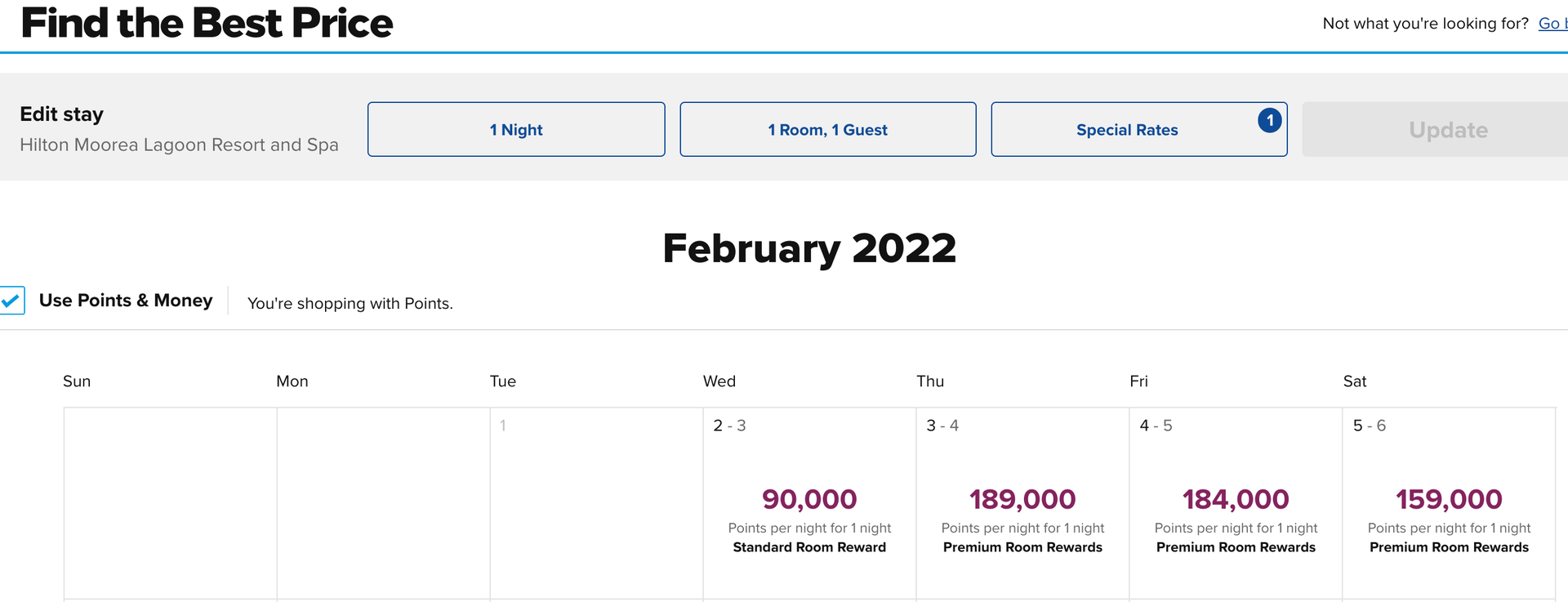The image size is (1568, 602).
Task: Choose the 189,000 points Premium Room for February 3
Action: pyautogui.click(x=1022, y=499)
